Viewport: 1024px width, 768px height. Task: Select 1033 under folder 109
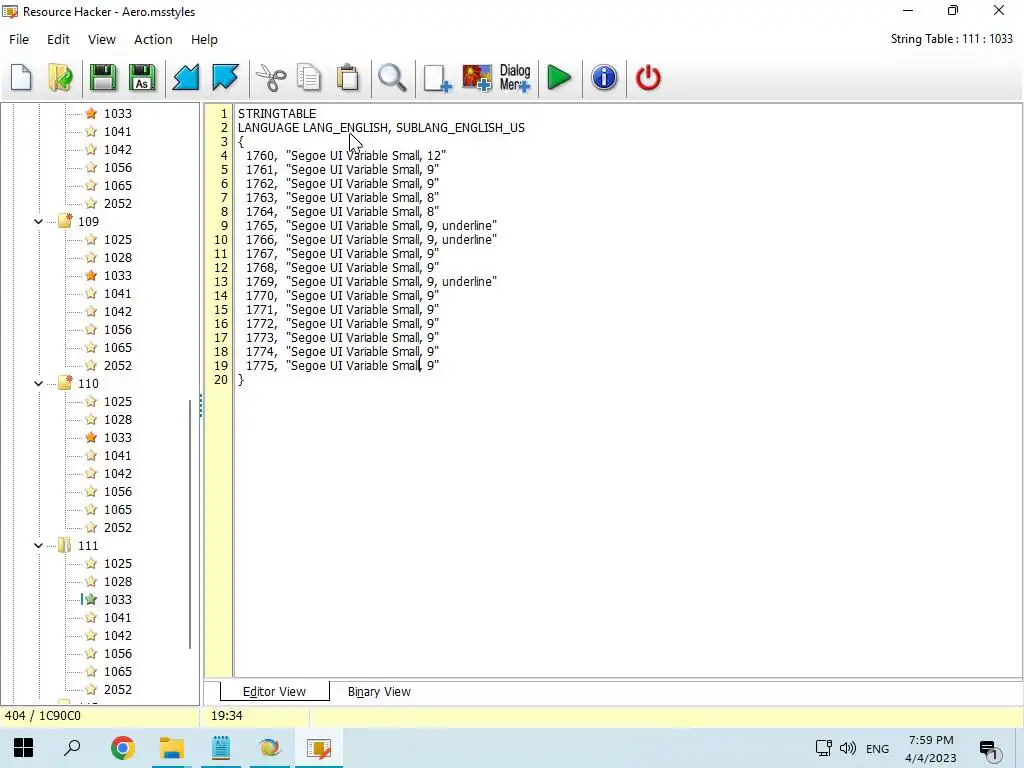click(x=118, y=276)
